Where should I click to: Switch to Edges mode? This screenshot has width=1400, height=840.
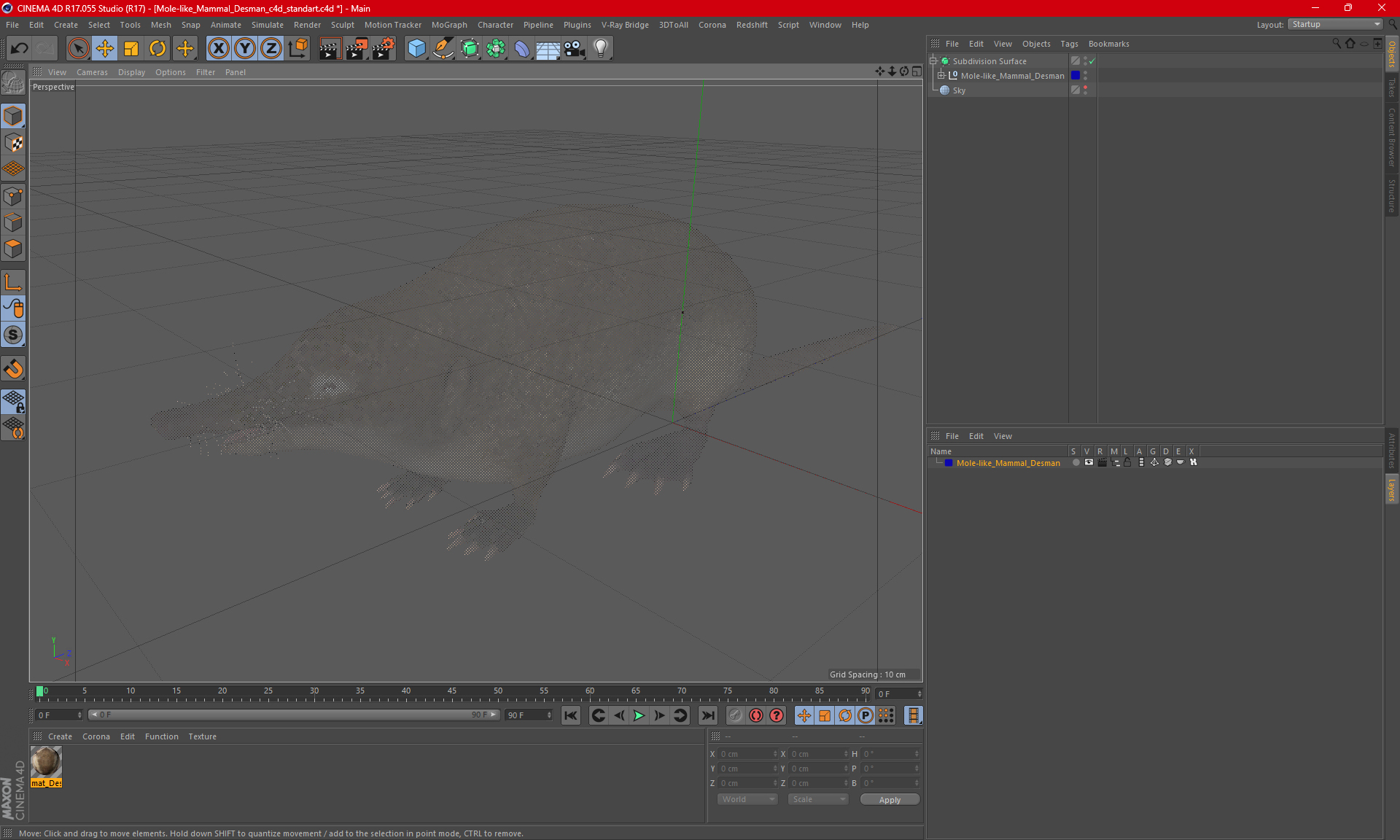pyautogui.click(x=13, y=222)
